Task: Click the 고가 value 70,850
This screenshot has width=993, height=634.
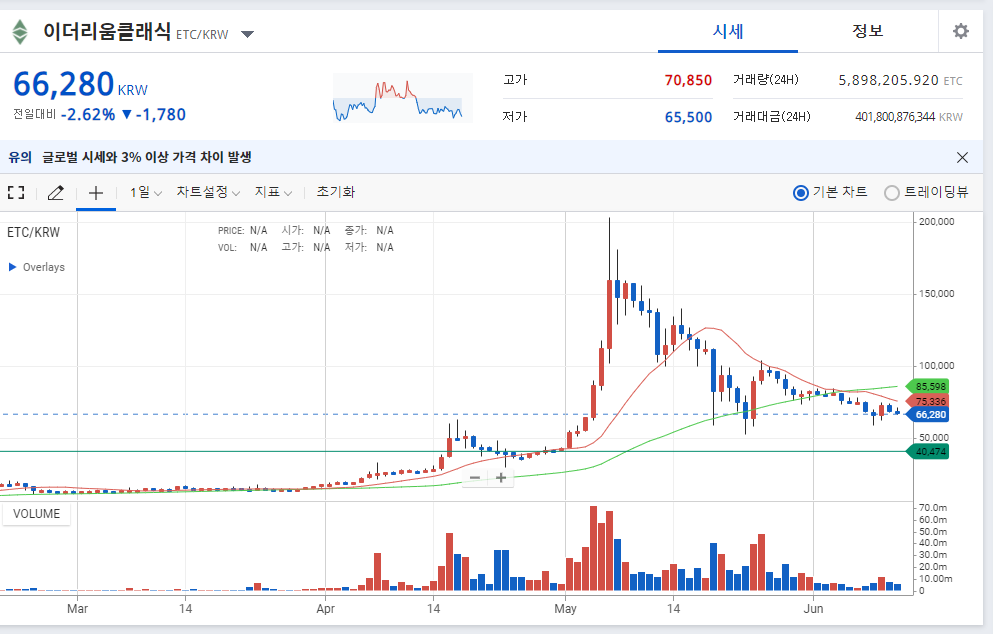Action: [688, 80]
